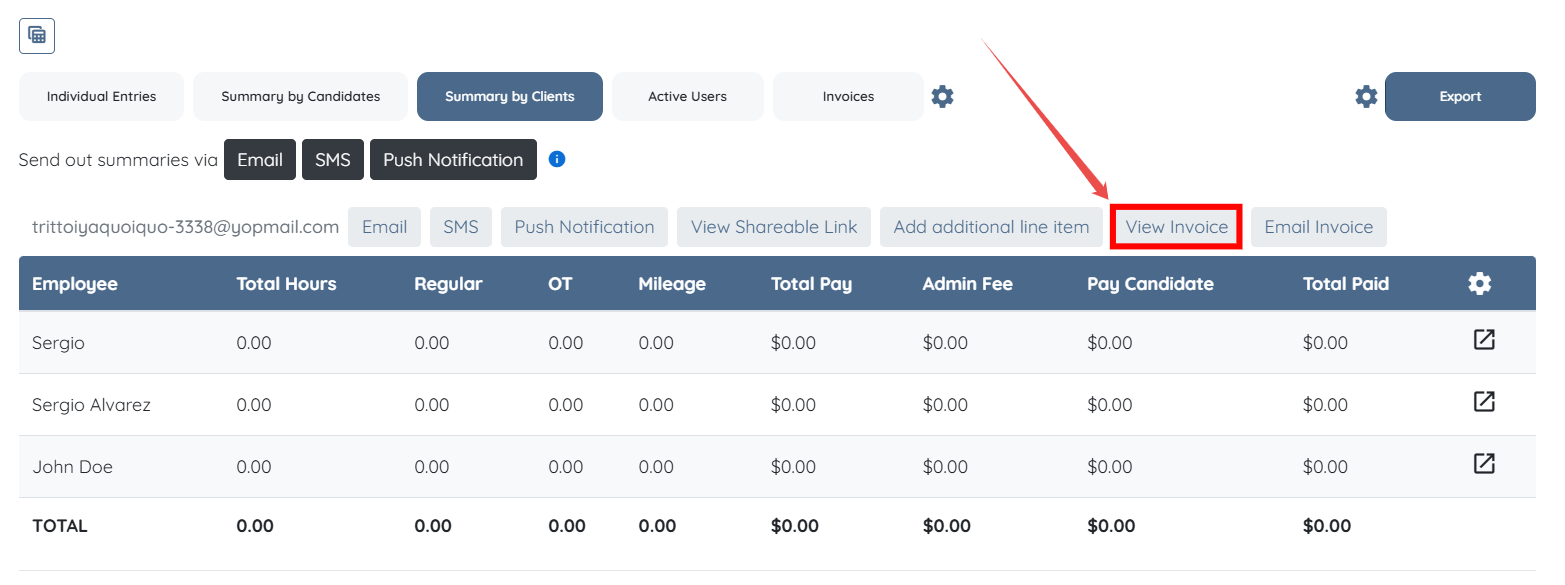
Task: Click the blue info icon after Push Notification
Action: (557, 159)
